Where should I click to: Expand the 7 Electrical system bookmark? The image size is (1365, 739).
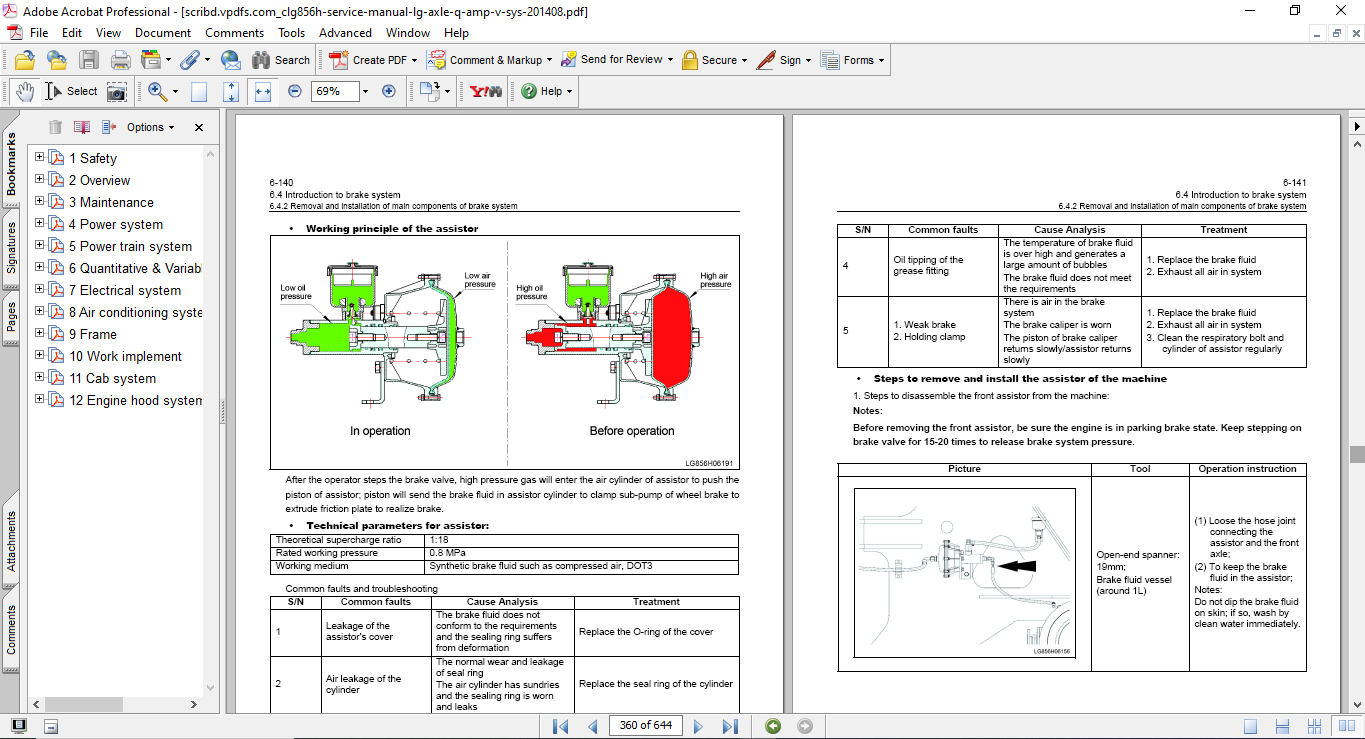(x=40, y=290)
